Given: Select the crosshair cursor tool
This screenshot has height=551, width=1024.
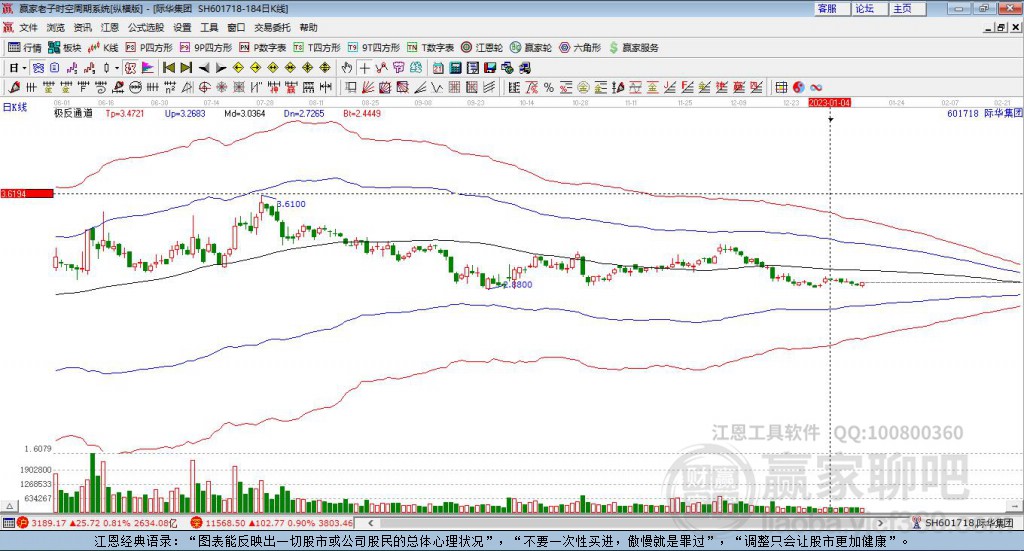Looking at the screenshot, I should pyautogui.click(x=364, y=68).
